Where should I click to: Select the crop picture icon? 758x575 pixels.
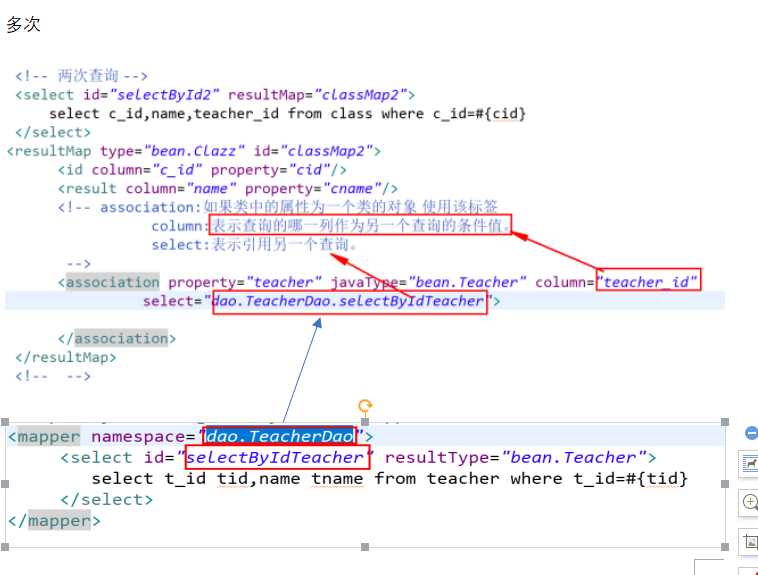pos(749,542)
